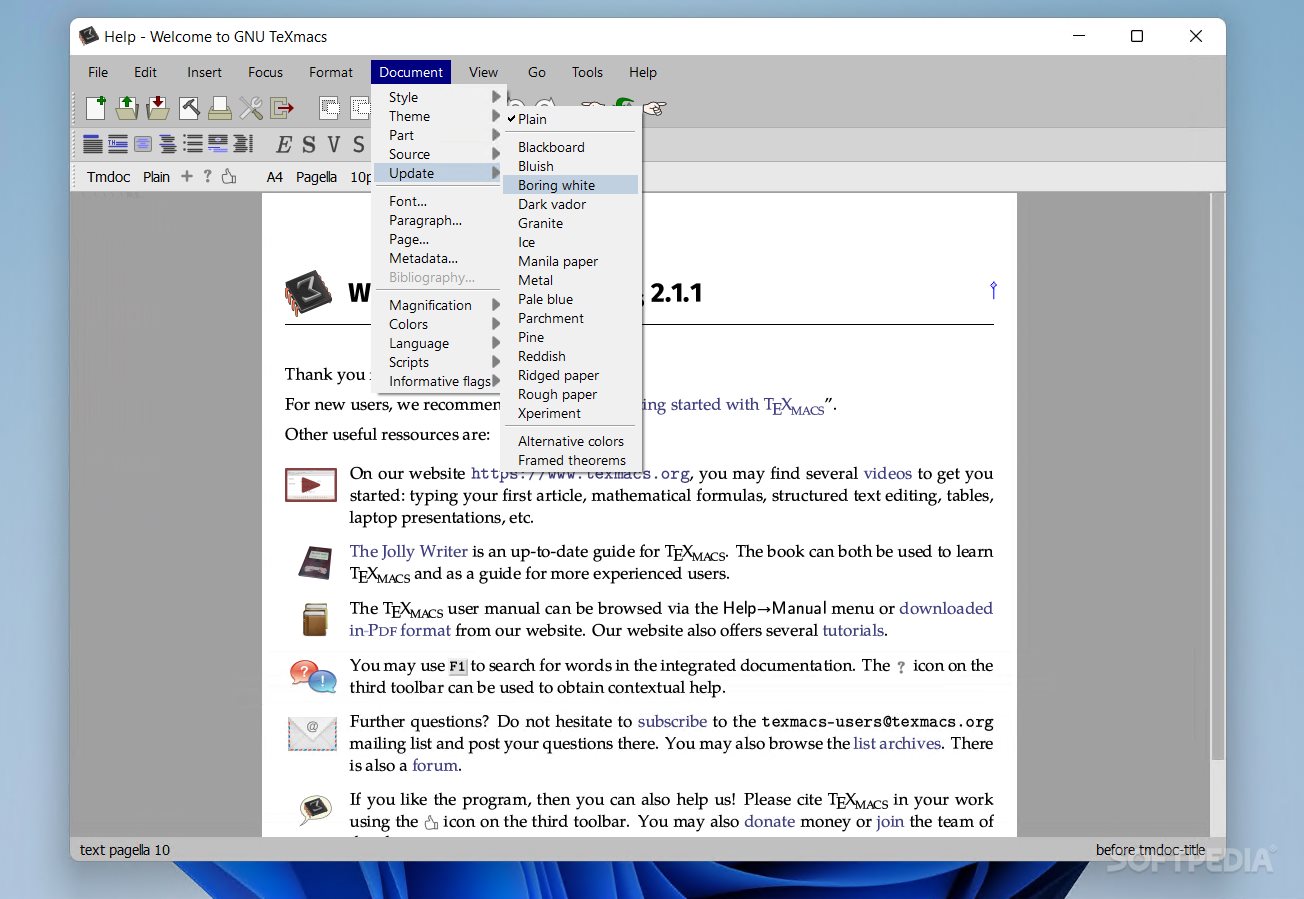Expand the Colors submenu arrow
1304x899 pixels.
tap(496, 324)
